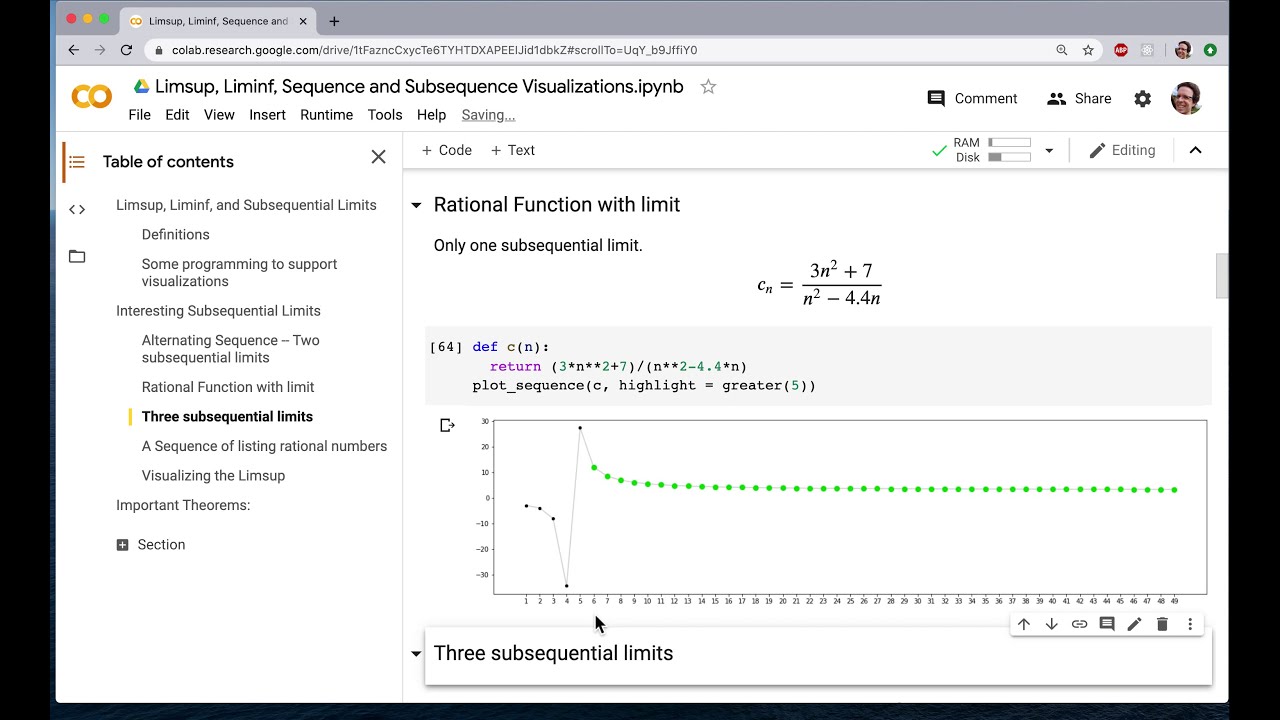
Task: Open the Colab logo home link
Action: pyautogui.click(x=92, y=97)
